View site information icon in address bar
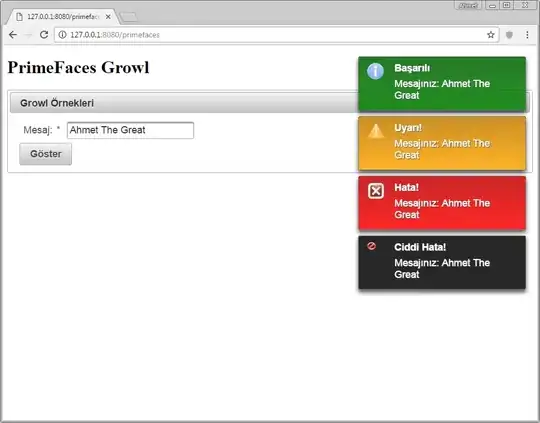Screen dimensions: 540x423 coord(62,35)
